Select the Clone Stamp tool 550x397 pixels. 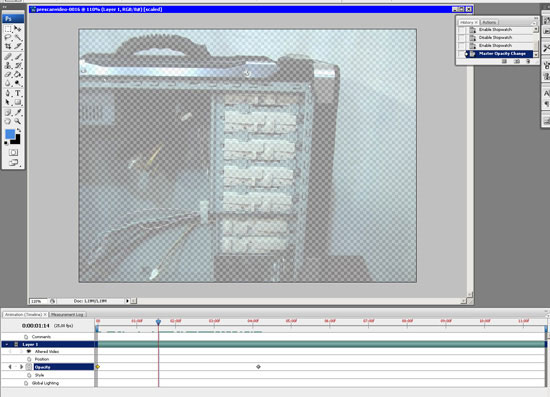click(8, 65)
